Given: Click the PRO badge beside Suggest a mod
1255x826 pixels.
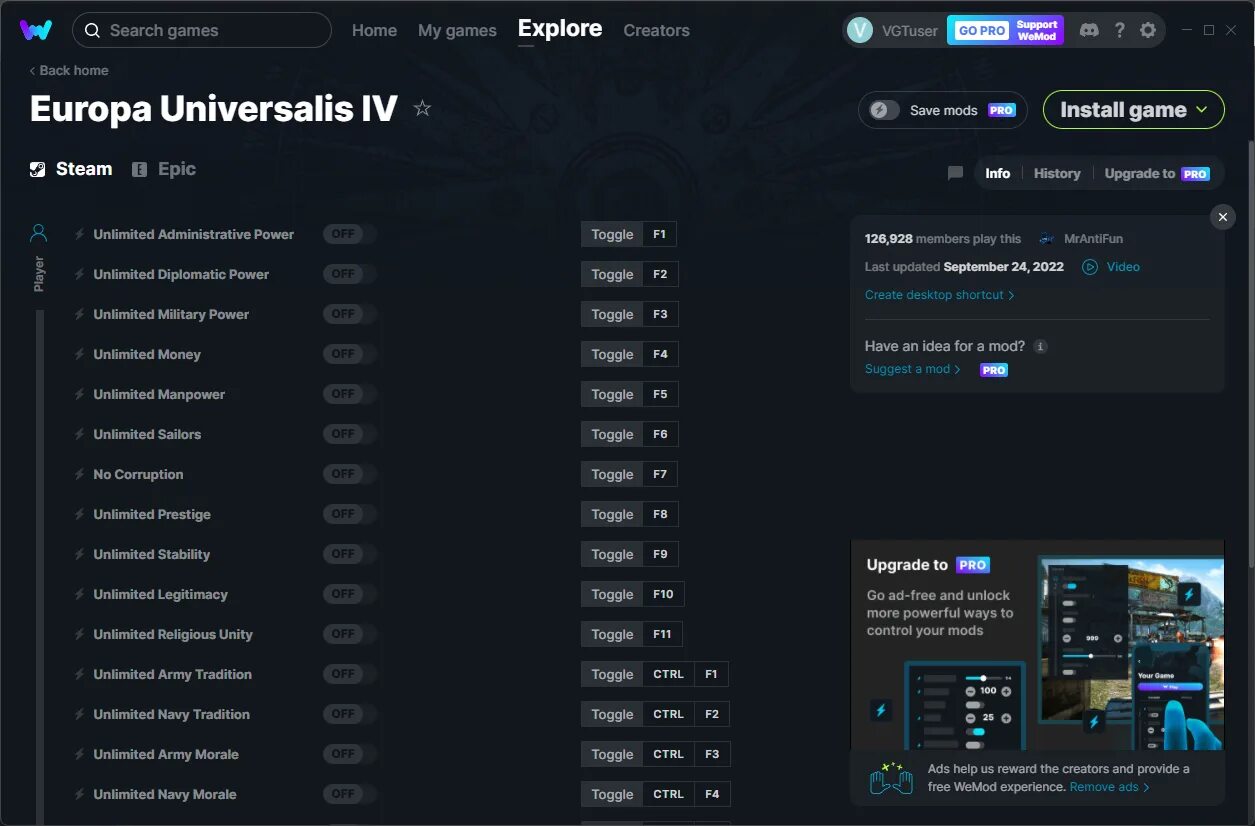Looking at the screenshot, I should click(x=993, y=370).
